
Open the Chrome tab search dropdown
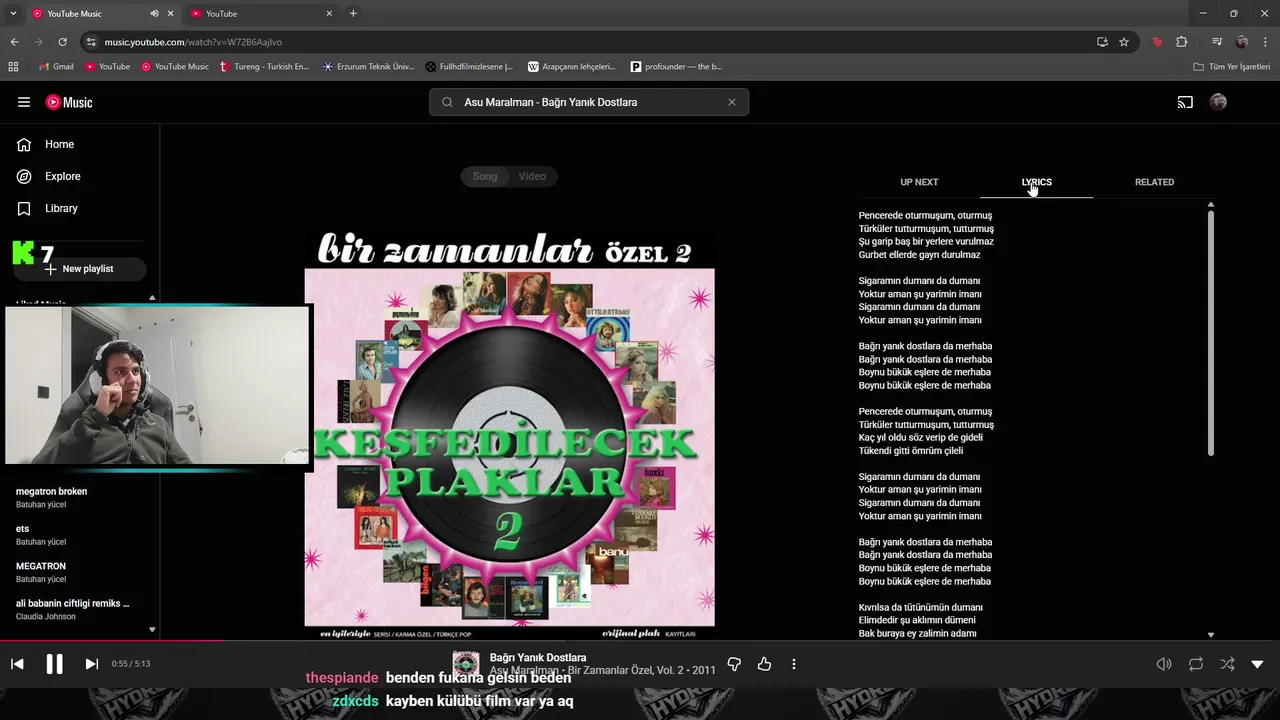click(x=13, y=14)
